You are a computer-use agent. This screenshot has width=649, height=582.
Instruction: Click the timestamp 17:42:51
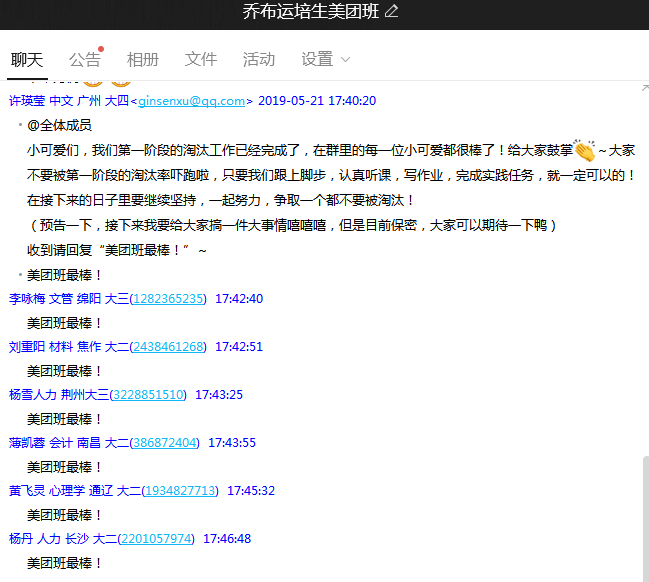239,346
